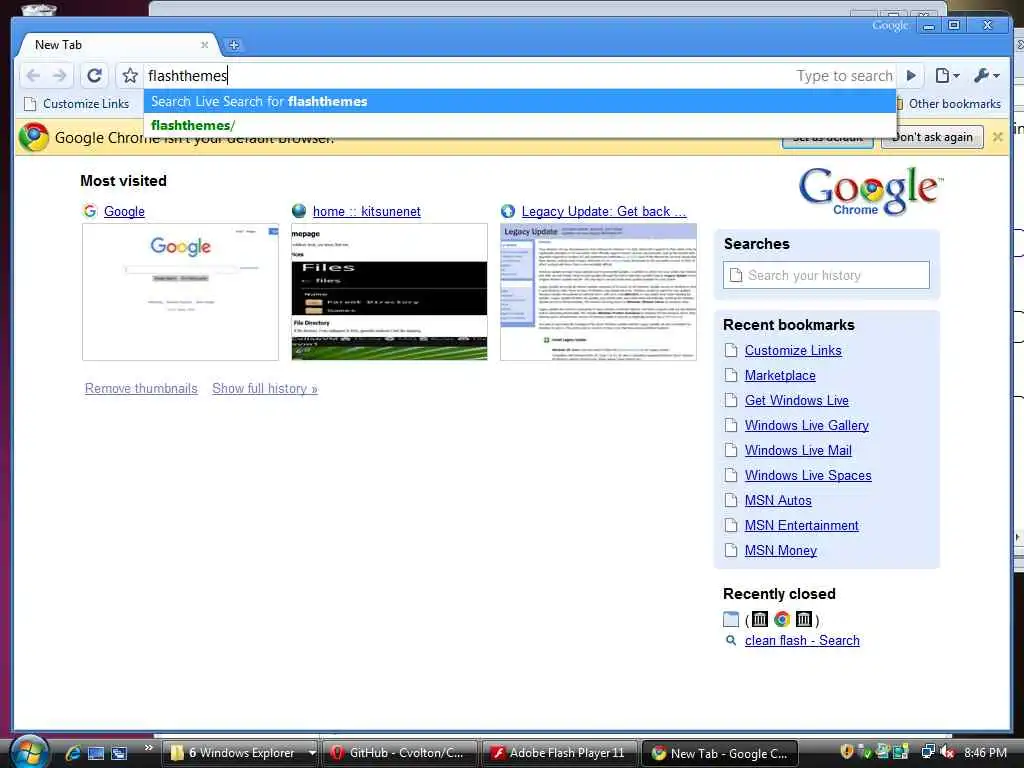Screen dimensions: 1024x768
Task: Open the wrench tools menu
Action: (x=986, y=76)
